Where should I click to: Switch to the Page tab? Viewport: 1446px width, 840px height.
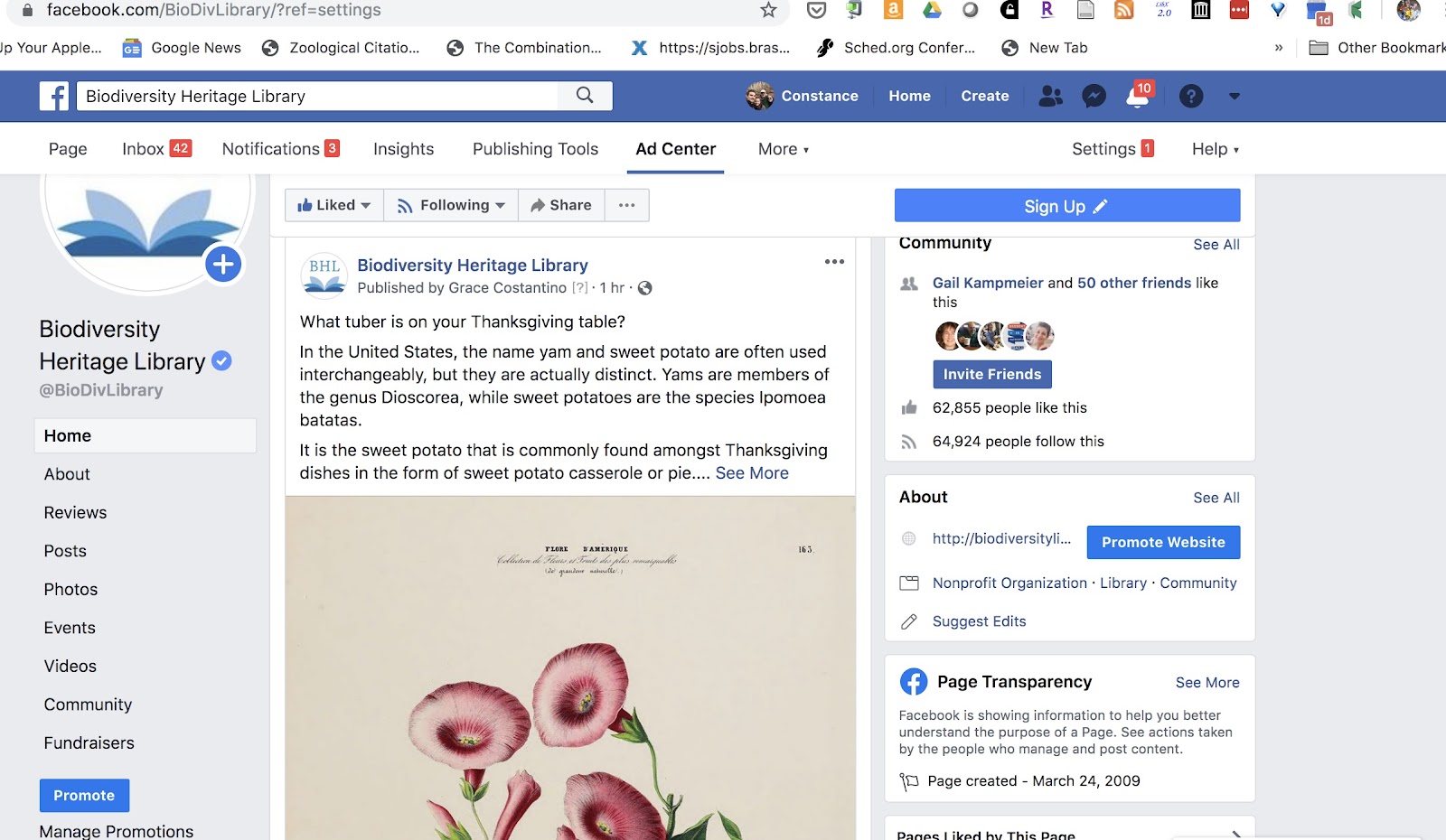(x=68, y=149)
